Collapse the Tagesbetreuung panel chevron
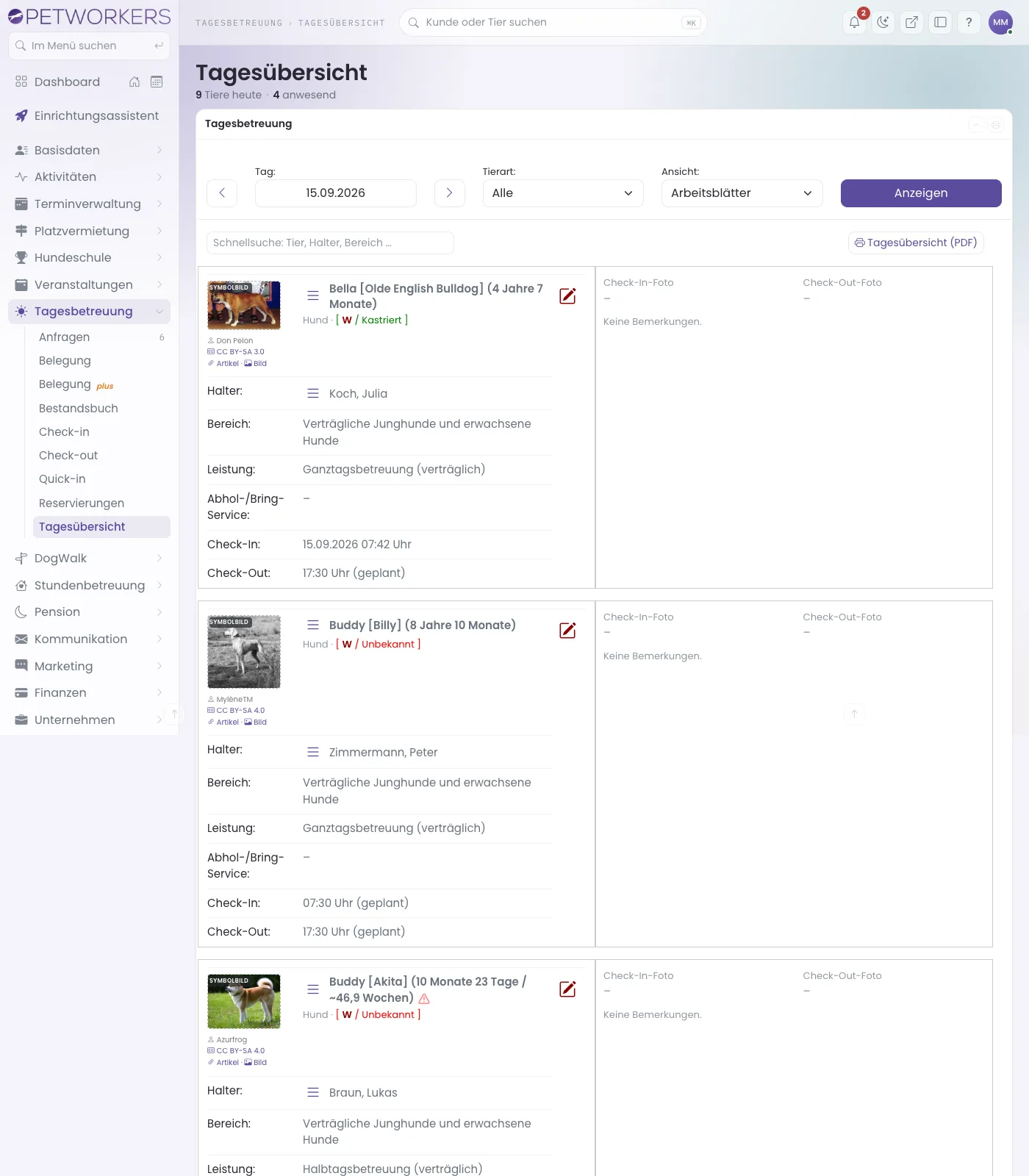This screenshot has width=1029, height=1176. [x=976, y=125]
